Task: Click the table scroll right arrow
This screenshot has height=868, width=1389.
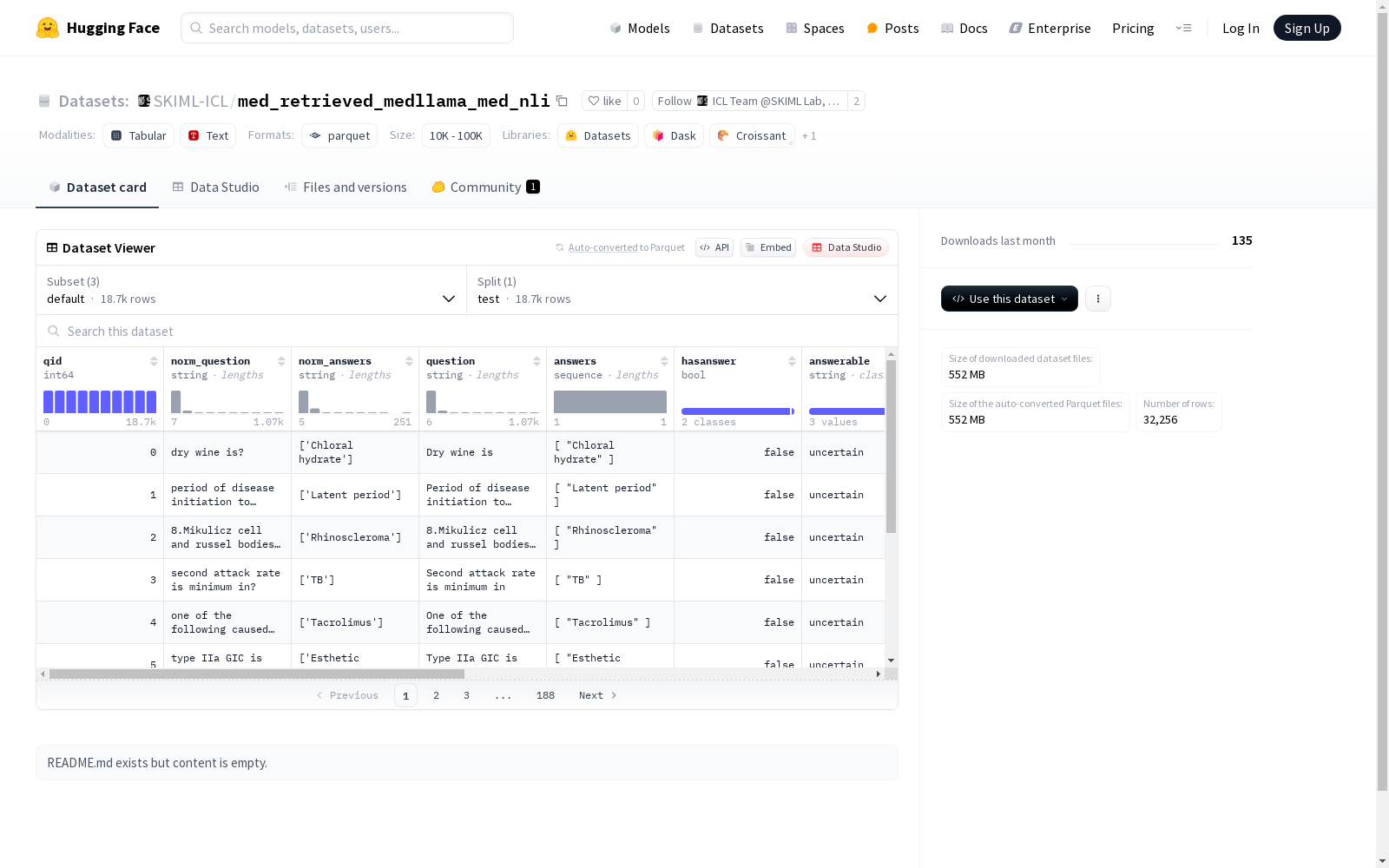Action: point(879,674)
